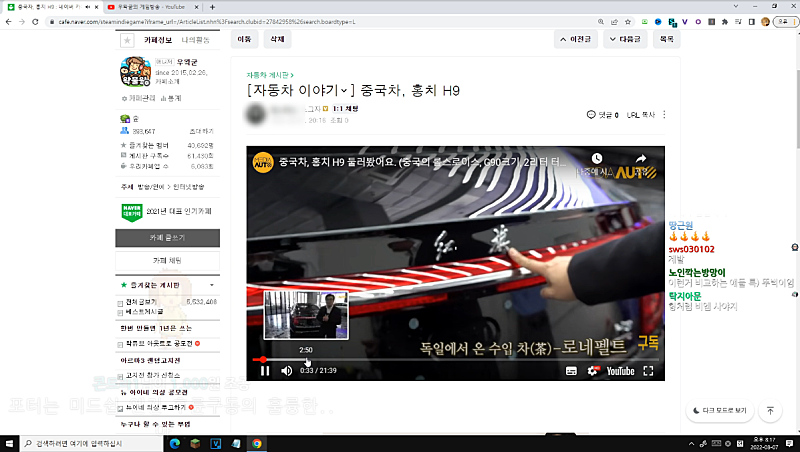Open the 자동차 게시판 board link
This screenshot has height=452, width=800.
coord(270,75)
